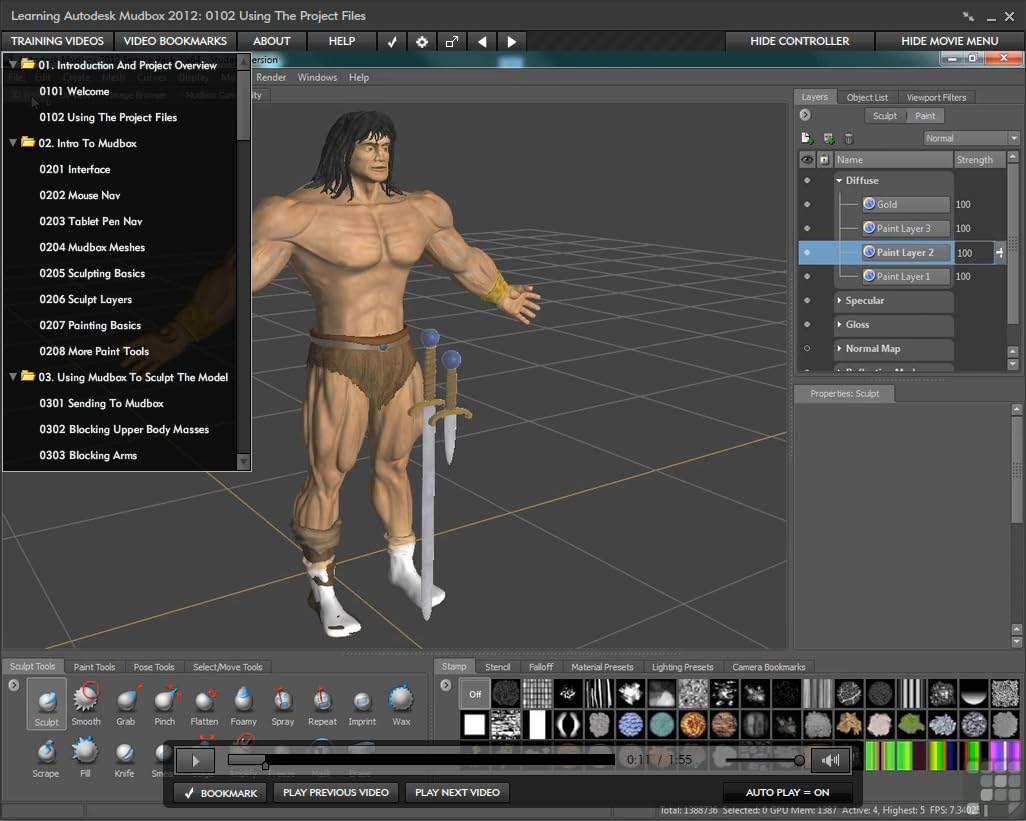The width and height of the screenshot is (1026, 821).
Task: Open the Stencil tab
Action: coord(497,667)
